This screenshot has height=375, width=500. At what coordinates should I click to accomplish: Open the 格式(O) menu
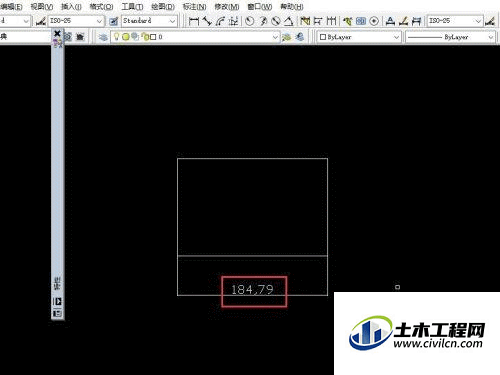[101, 7]
